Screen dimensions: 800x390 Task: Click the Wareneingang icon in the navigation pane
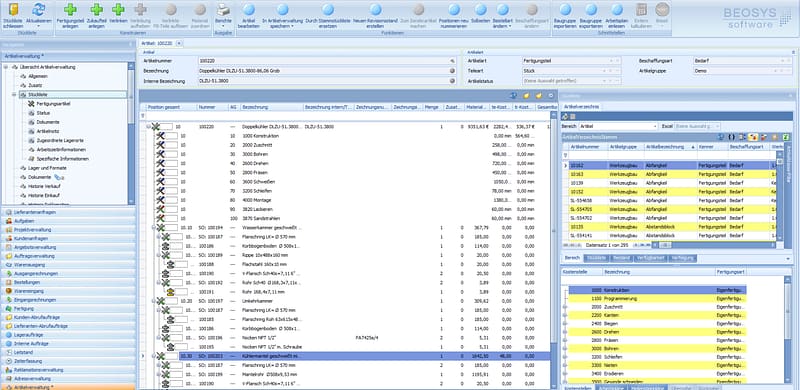point(9,291)
